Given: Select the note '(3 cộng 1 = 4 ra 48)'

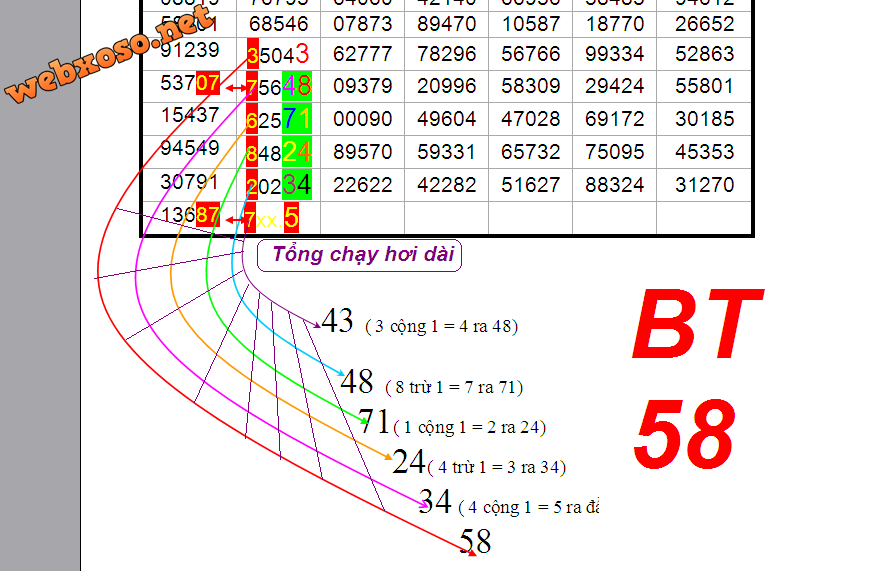Looking at the screenshot, I should click(442, 327).
